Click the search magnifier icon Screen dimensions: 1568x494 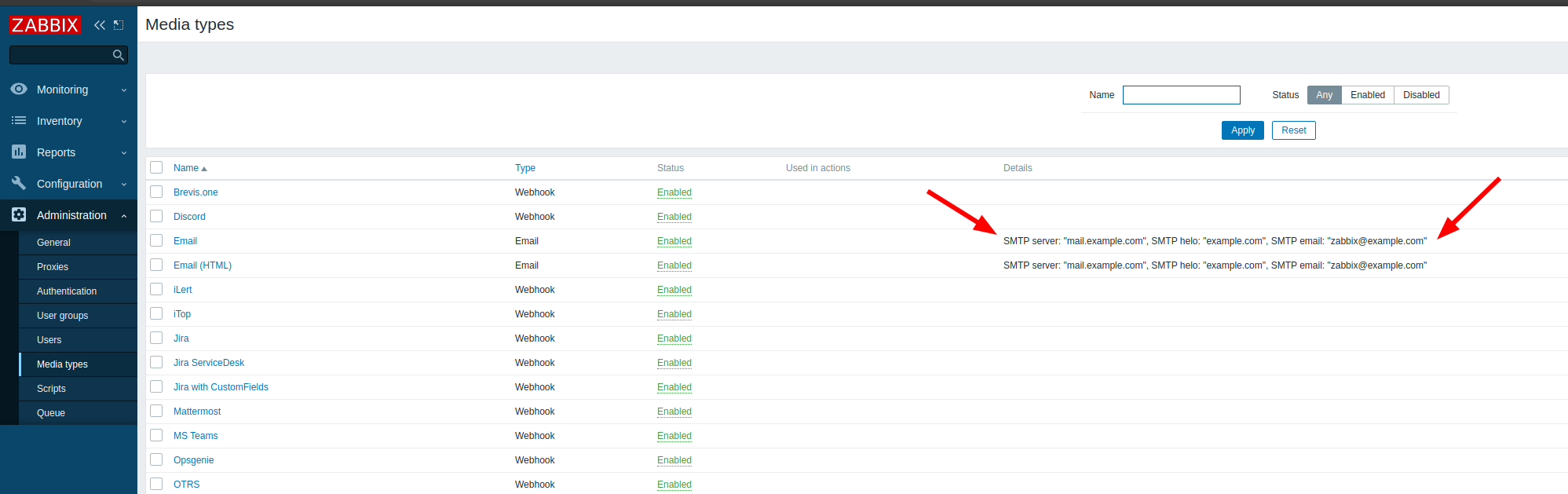click(119, 55)
